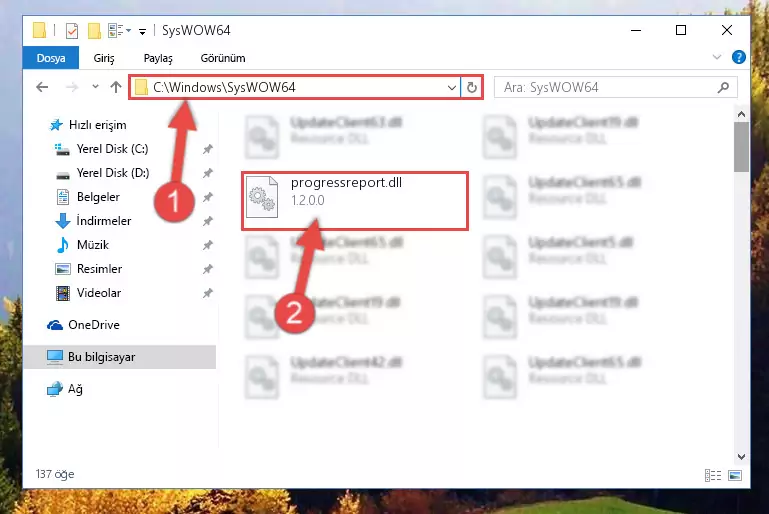Open İndirmeler folder in sidebar
Image resolution: width=769 pixels, height=514 pixels.
[103, 221]
